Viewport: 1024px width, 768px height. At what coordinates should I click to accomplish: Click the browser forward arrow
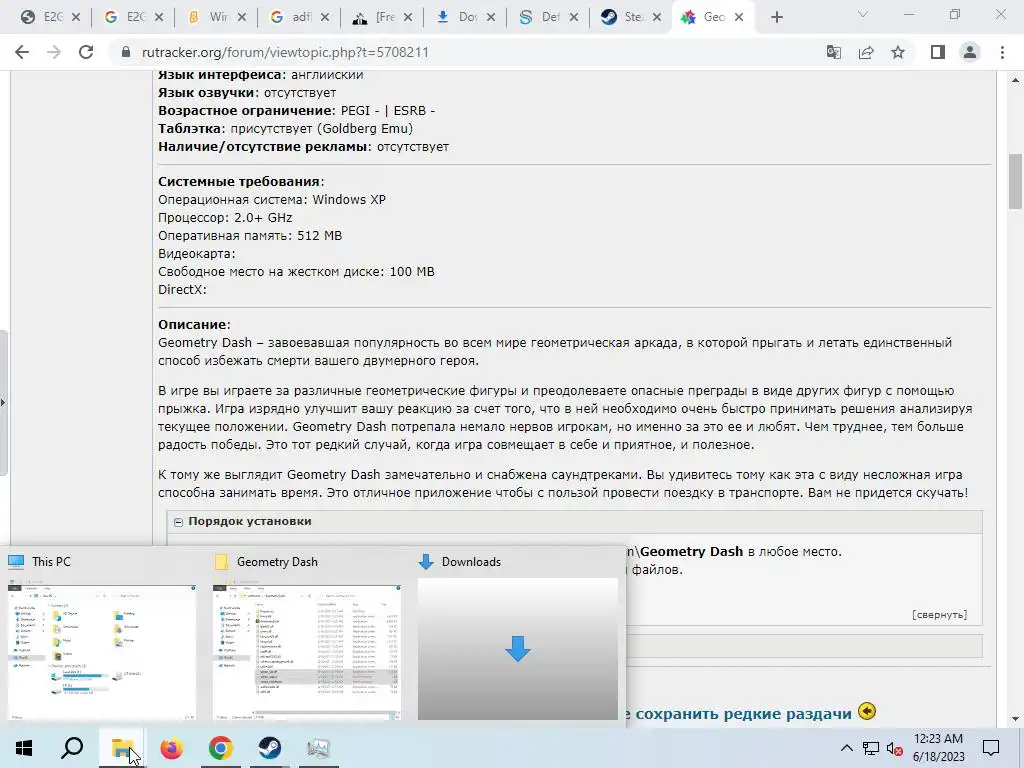pyautogui.click(x=54, y=52)
